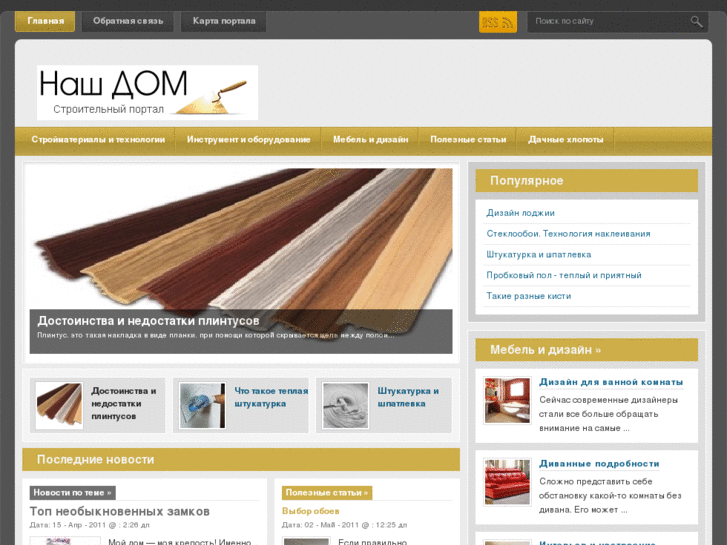Screen dimensions: 727x545
Task: Open article Топ необыкновенных замков
Action: point(120,512)
